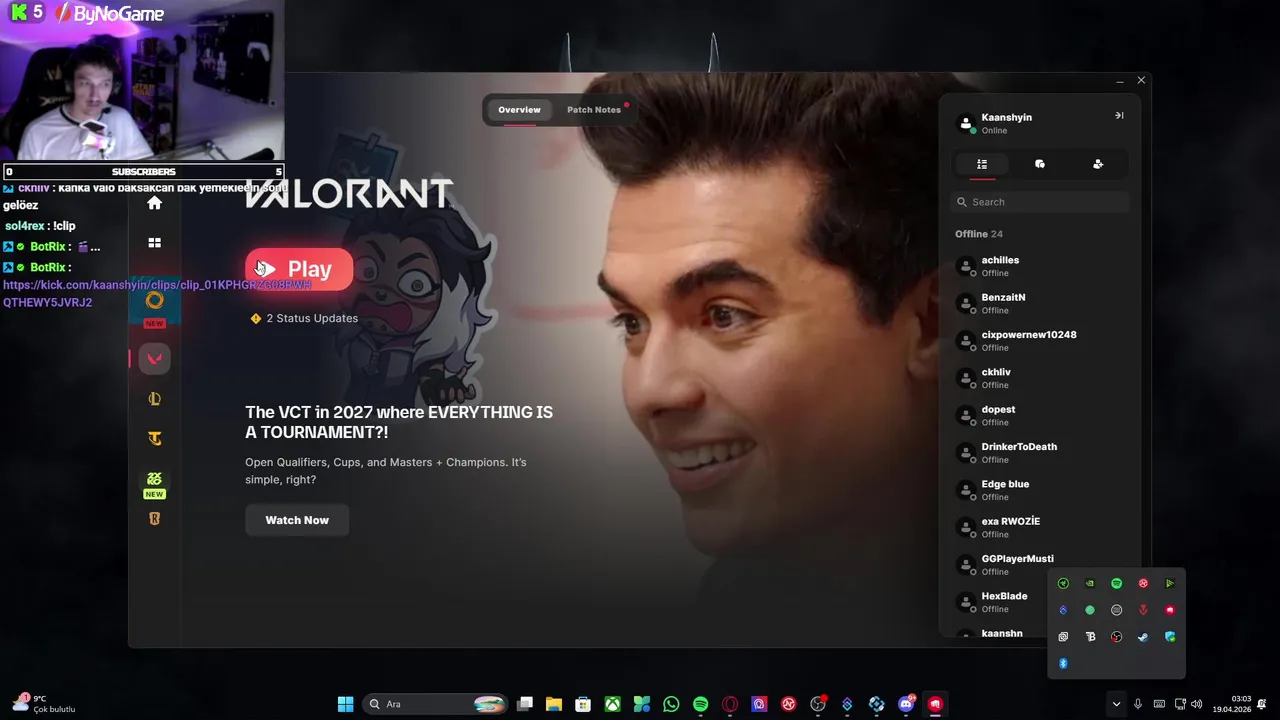
Task: Open Opera GX browser from taskbar
Action: [730, 704]
